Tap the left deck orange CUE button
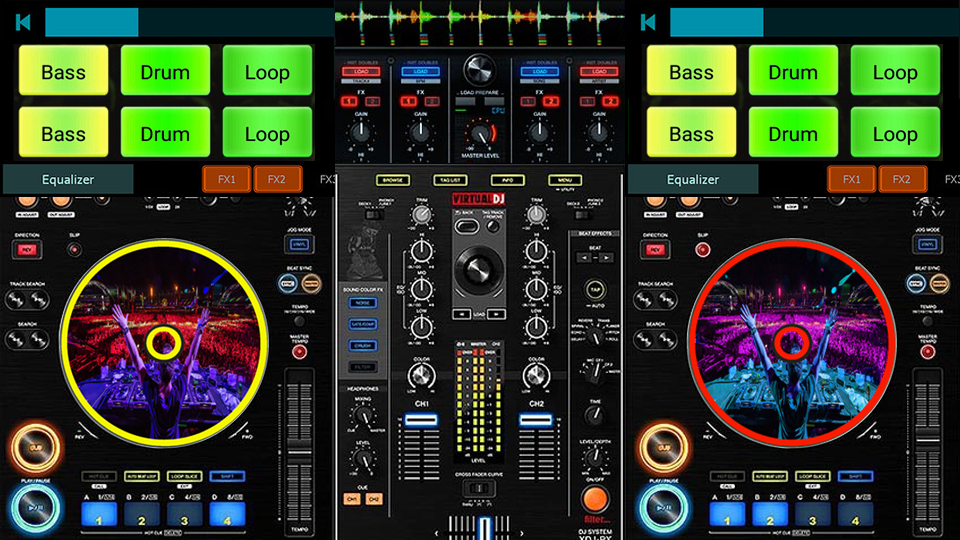960x540 pixels. (36, 448)
